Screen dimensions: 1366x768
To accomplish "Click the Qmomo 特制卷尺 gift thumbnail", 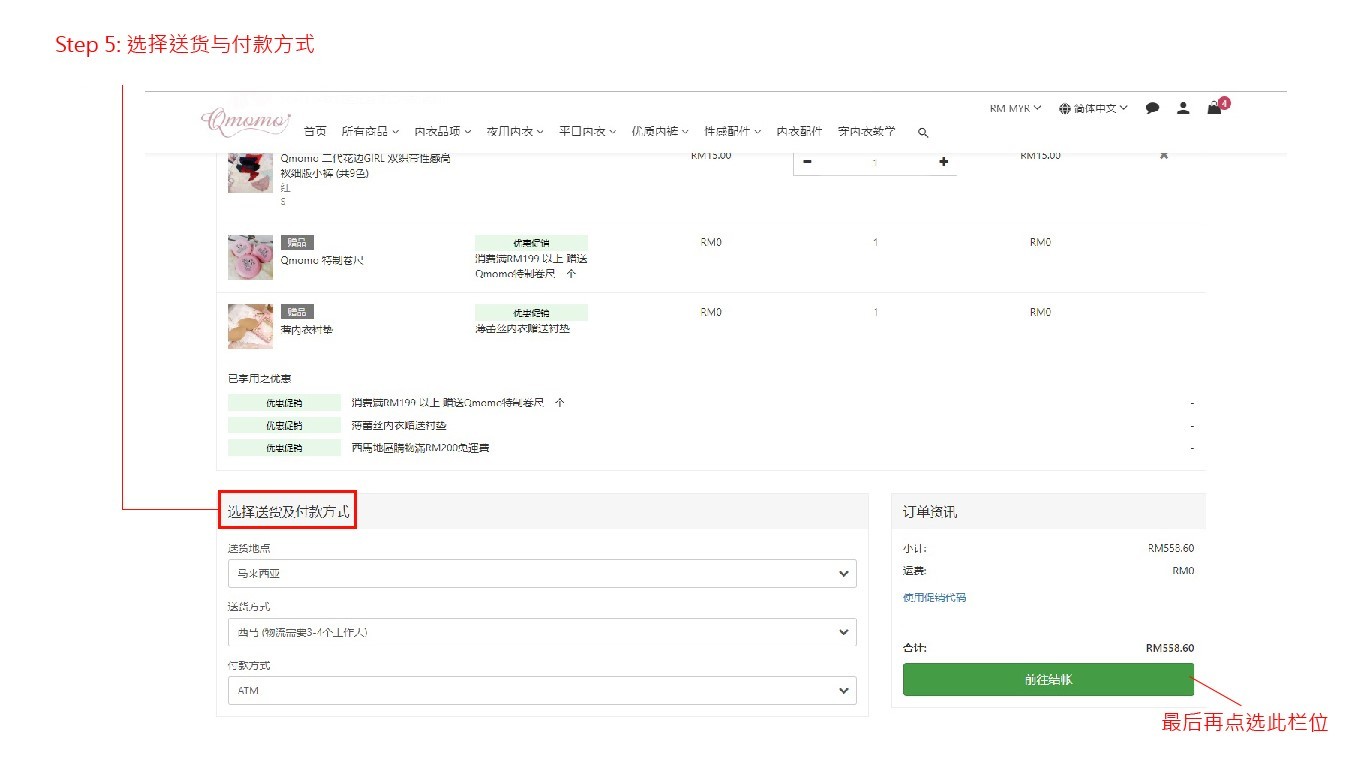I will click(x=250, y=258).
